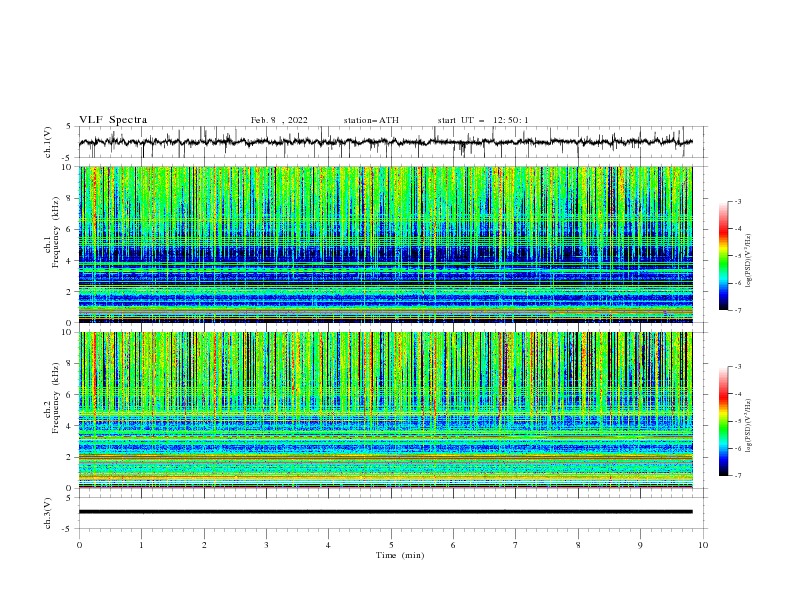Click time tick label '2' on x-axis

click(204, 545)
